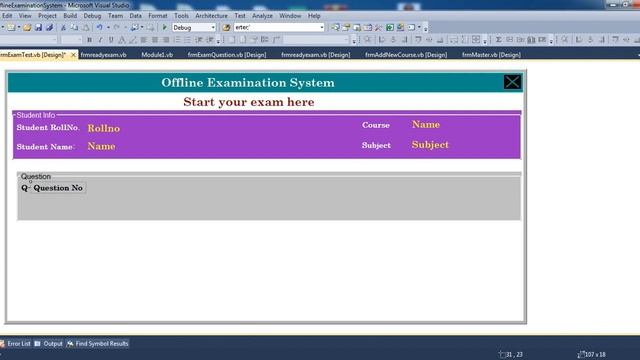This screenshot has height=360, width=640.
Task: Open the Standard toolbar overflow options arrow
Action: coord(425,28)
